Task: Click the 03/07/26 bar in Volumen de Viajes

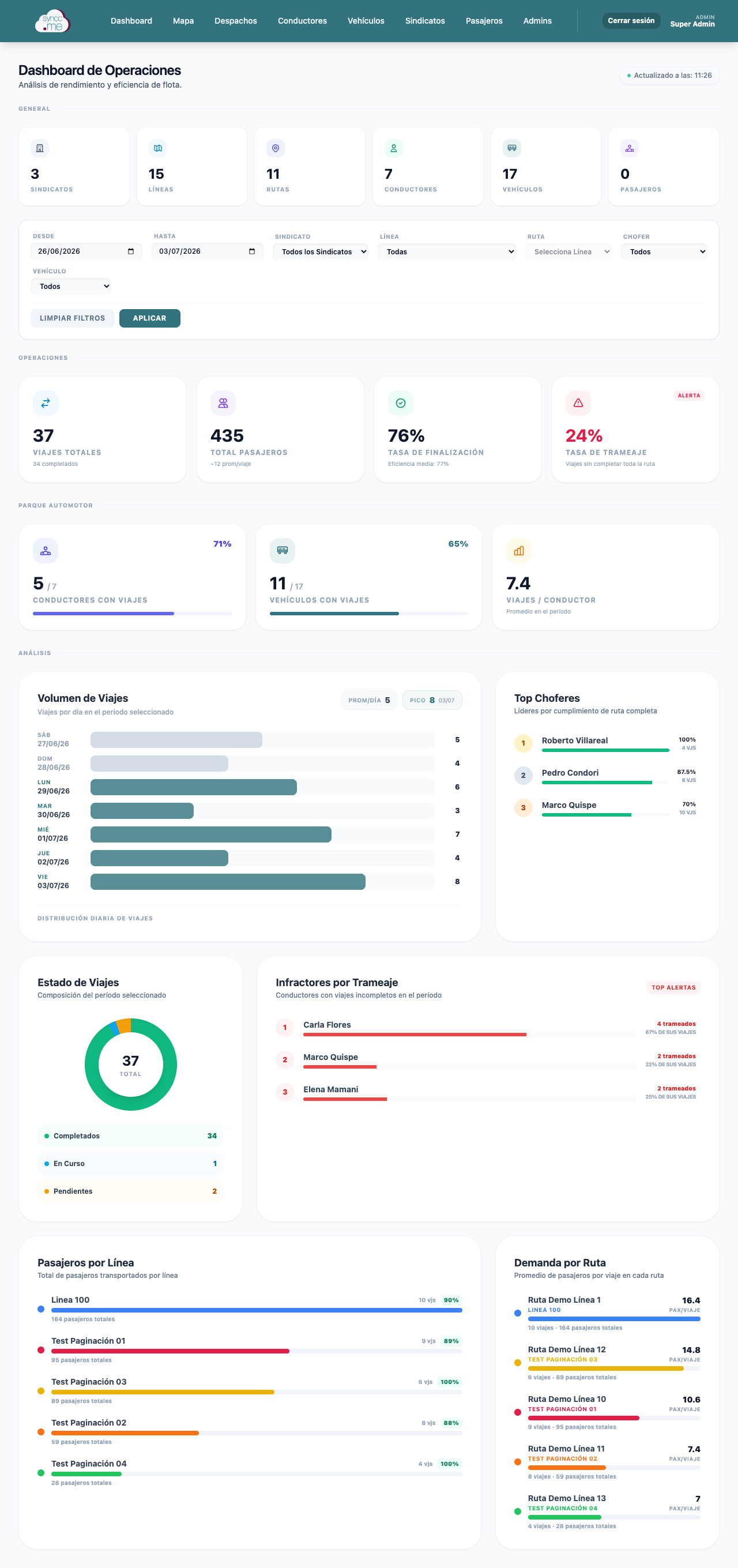Action: (x=228, y=882)
